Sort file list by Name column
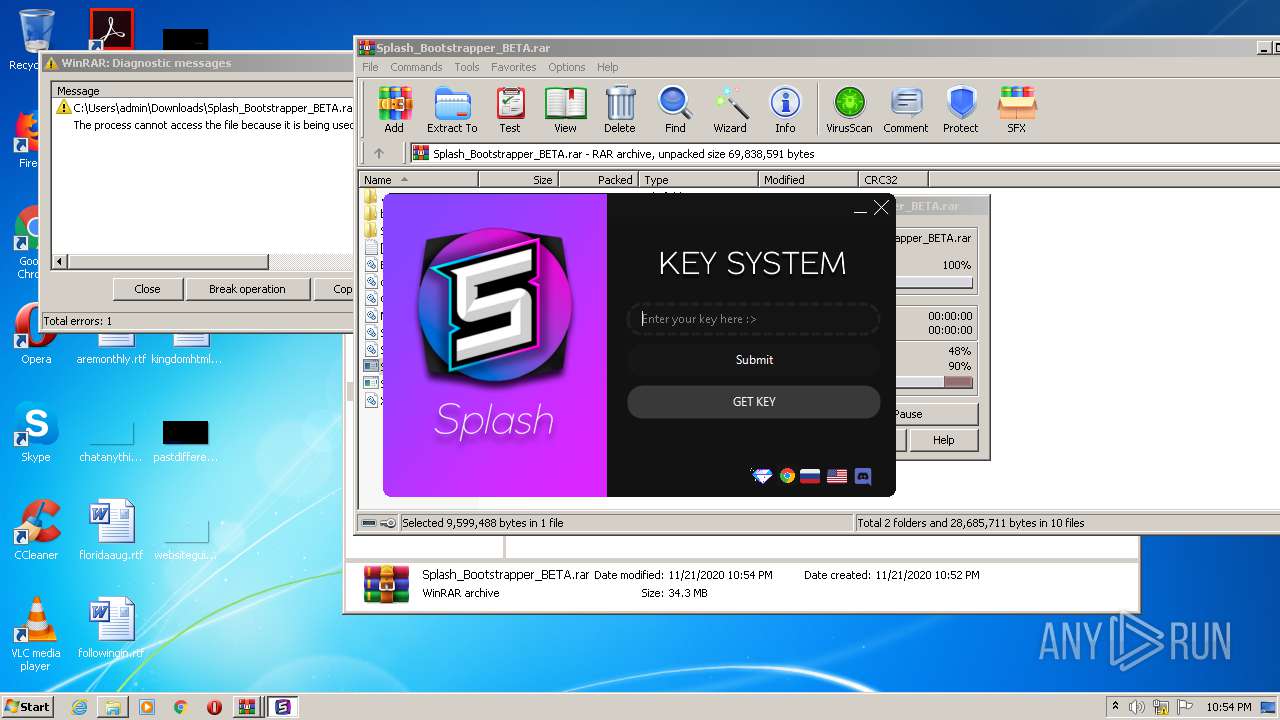Image resolution: width=1280 pixels, height=720 pixels. pos(418,180)
